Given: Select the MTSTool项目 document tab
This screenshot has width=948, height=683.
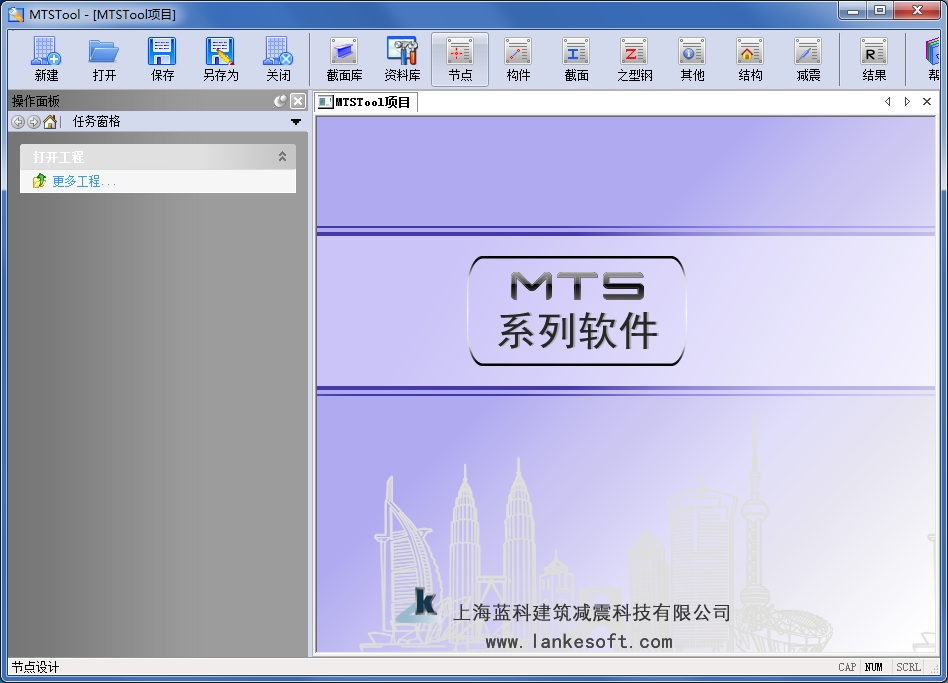Looking at the screenshot, I should click(370, 101).
